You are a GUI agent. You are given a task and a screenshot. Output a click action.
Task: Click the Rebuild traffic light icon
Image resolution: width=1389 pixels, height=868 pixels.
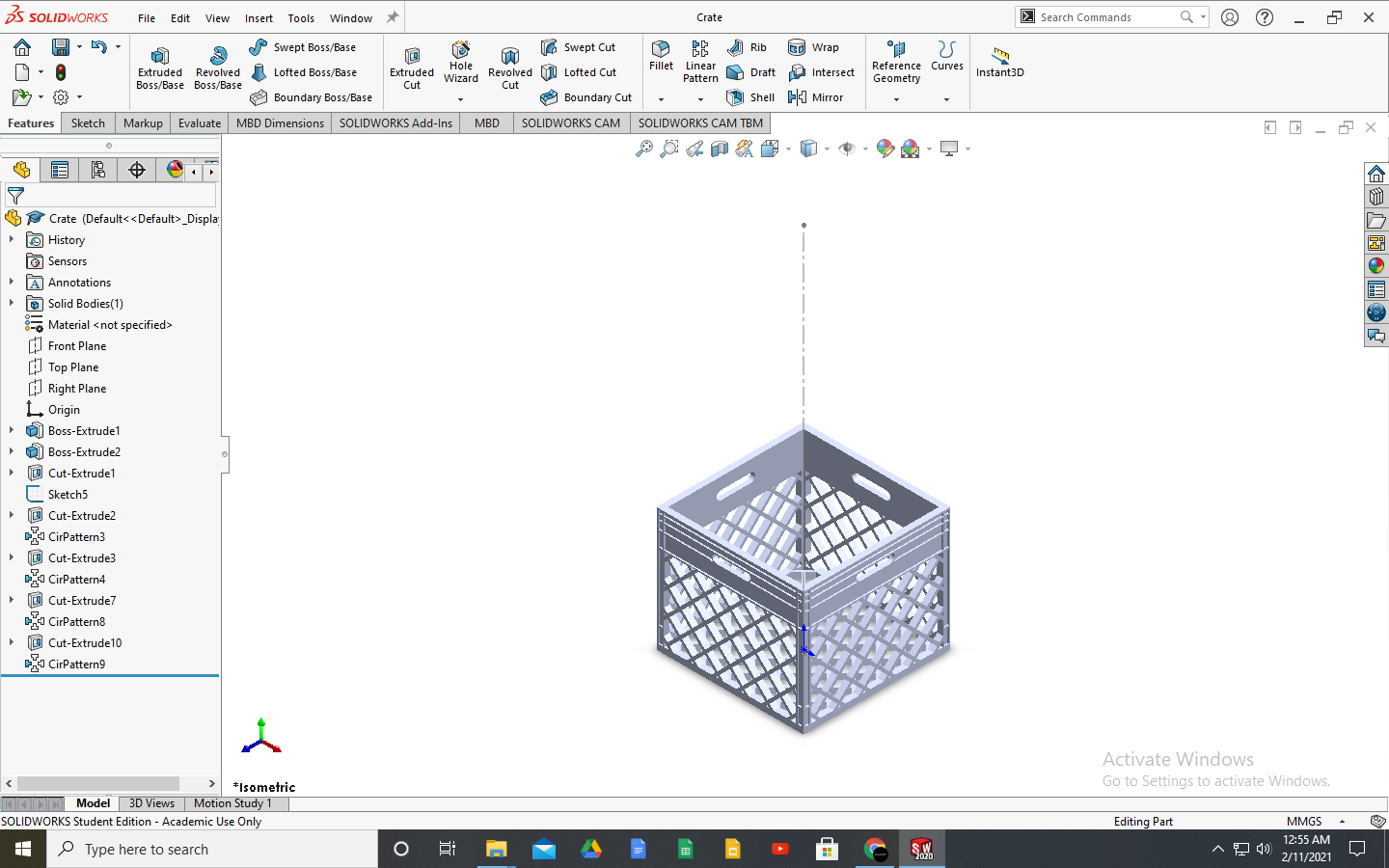(61, 72)
